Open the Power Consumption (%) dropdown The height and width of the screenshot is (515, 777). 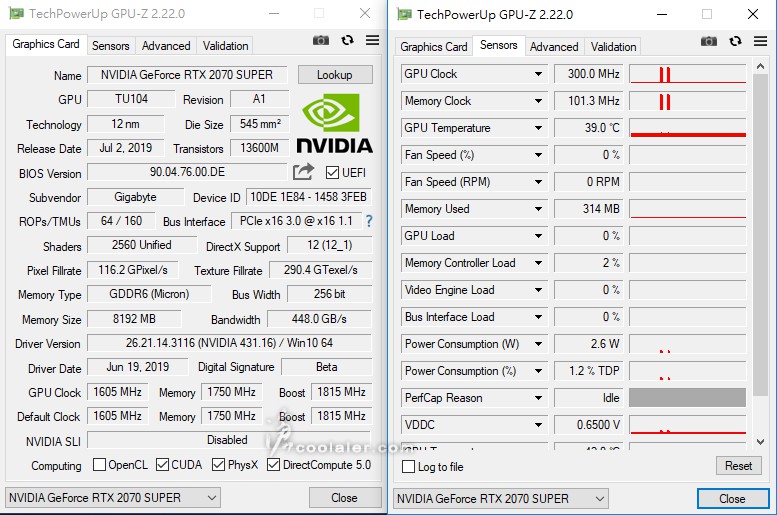pyautogui.click(x=538, y=371)
